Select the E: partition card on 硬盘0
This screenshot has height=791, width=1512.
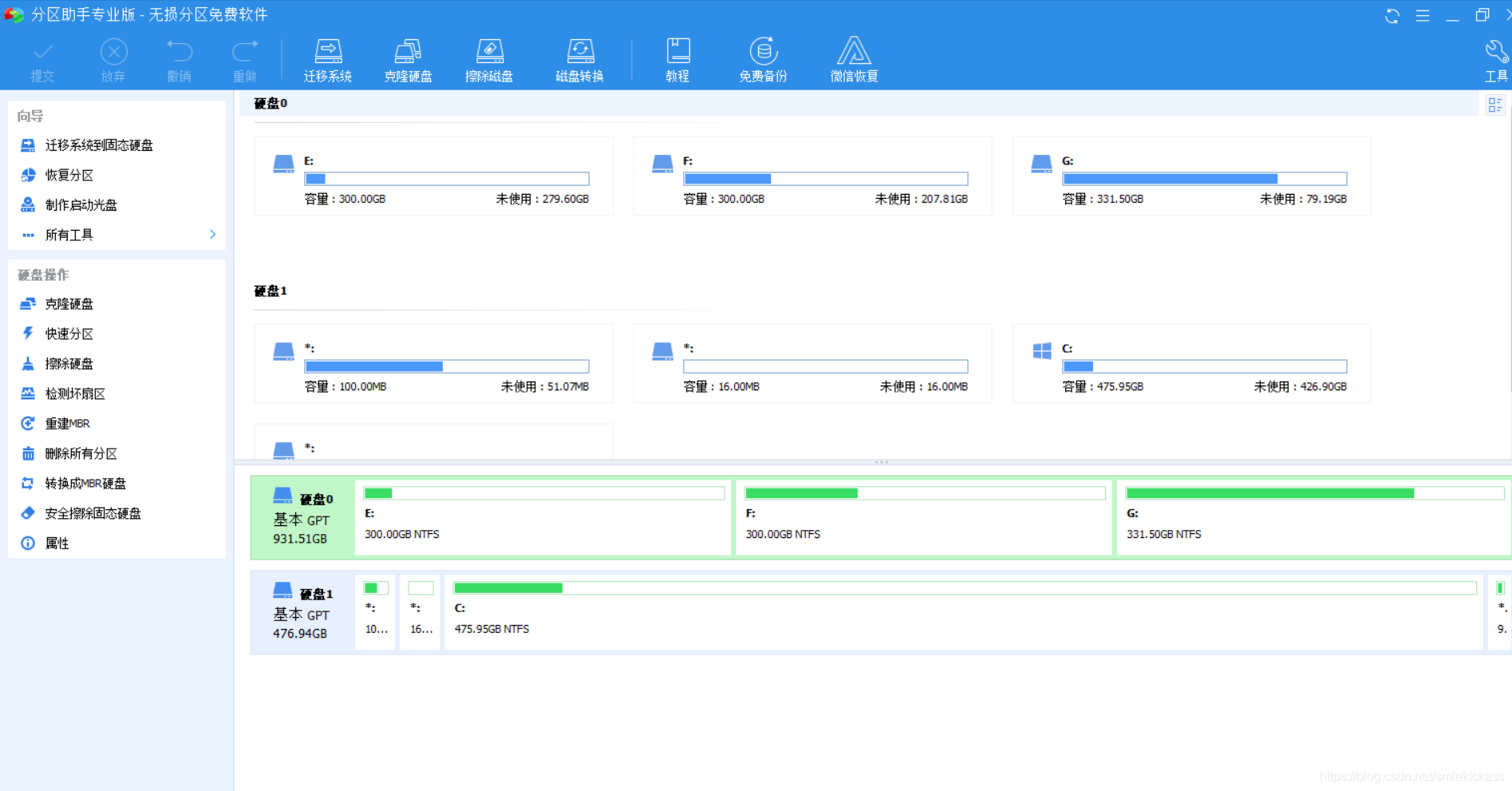point(434,176)
